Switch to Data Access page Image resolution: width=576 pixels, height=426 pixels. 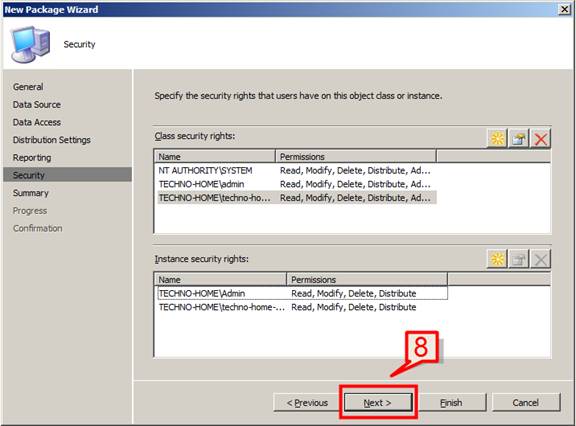click(x=37, y=122)
